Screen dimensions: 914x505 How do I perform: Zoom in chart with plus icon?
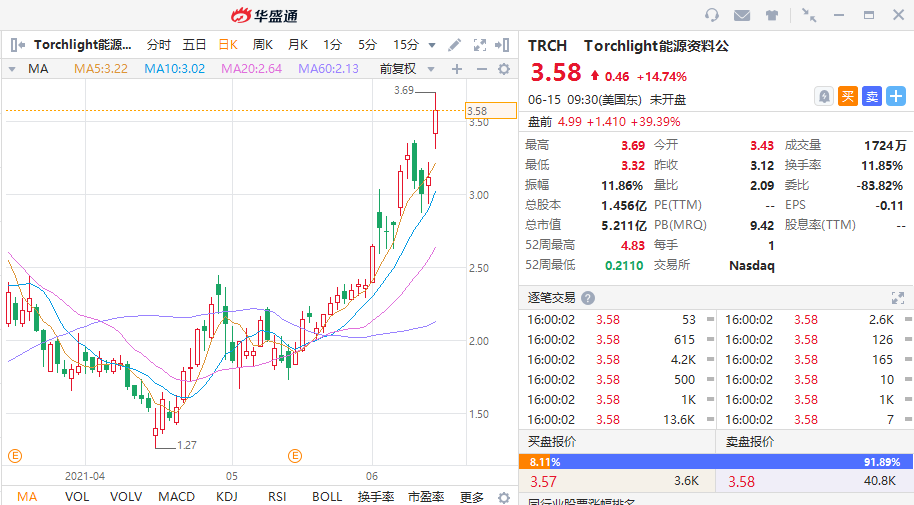457,69
